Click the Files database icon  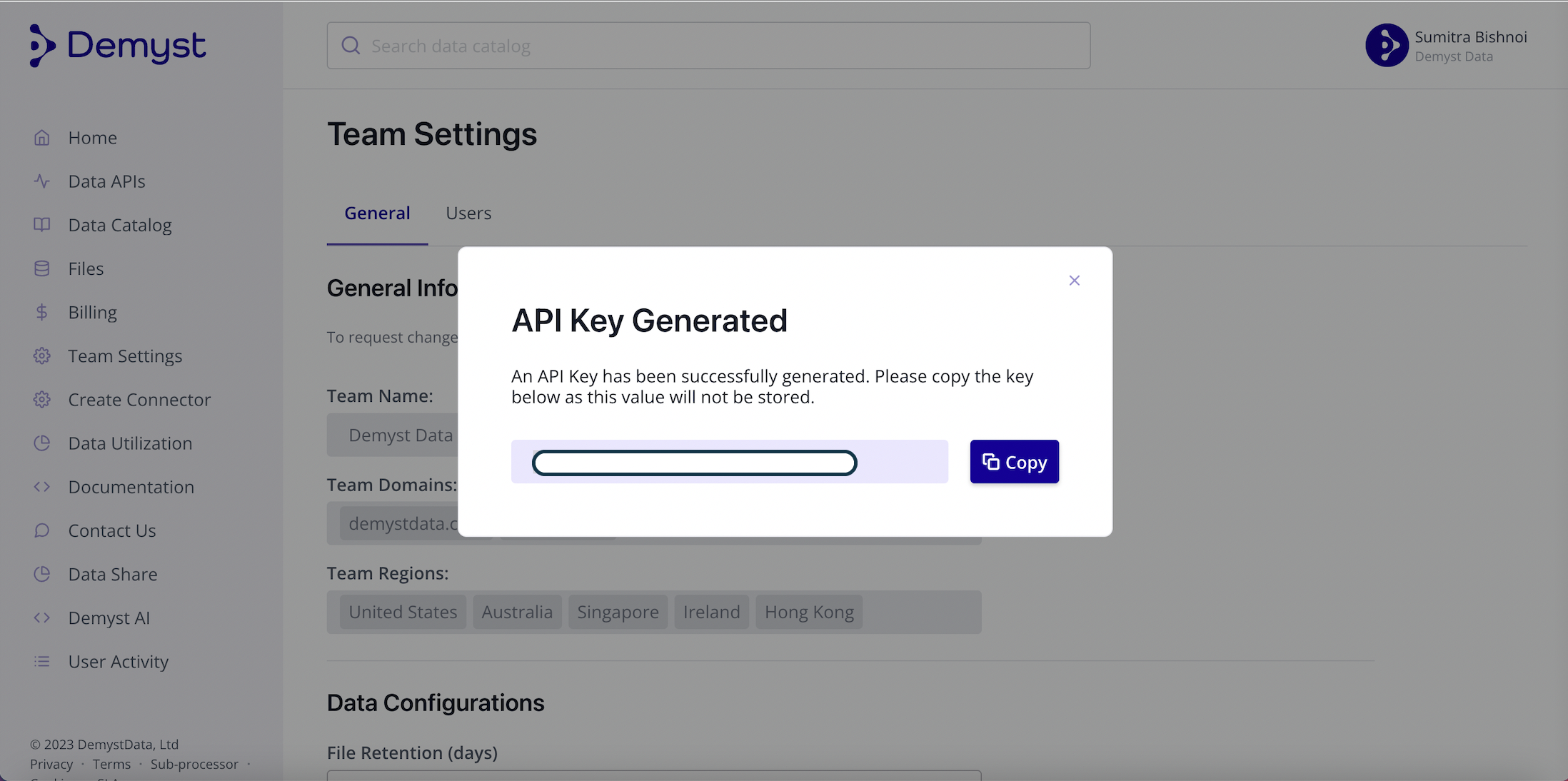coord(42,268)
